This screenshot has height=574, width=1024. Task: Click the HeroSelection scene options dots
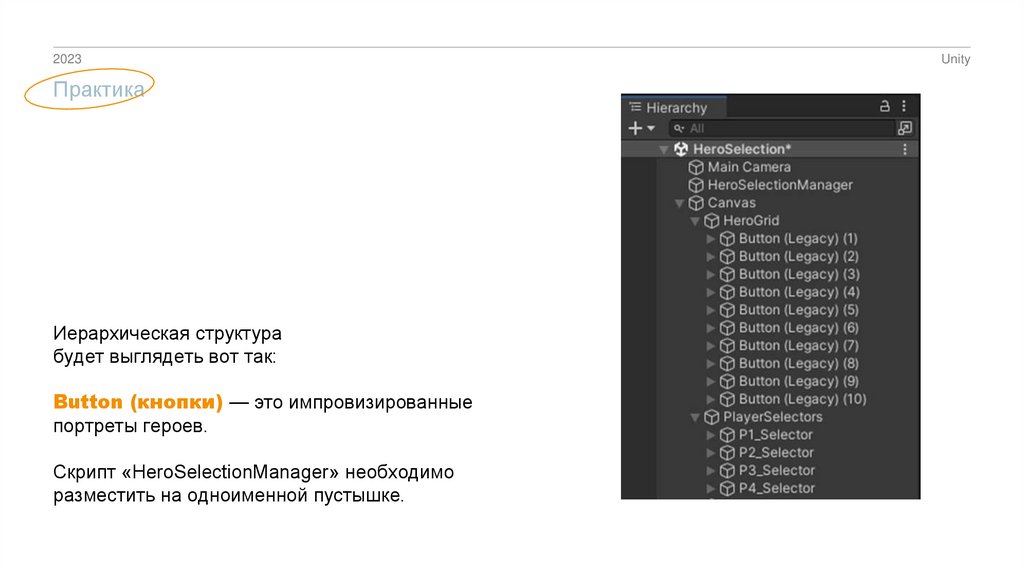tap(905, 149)
